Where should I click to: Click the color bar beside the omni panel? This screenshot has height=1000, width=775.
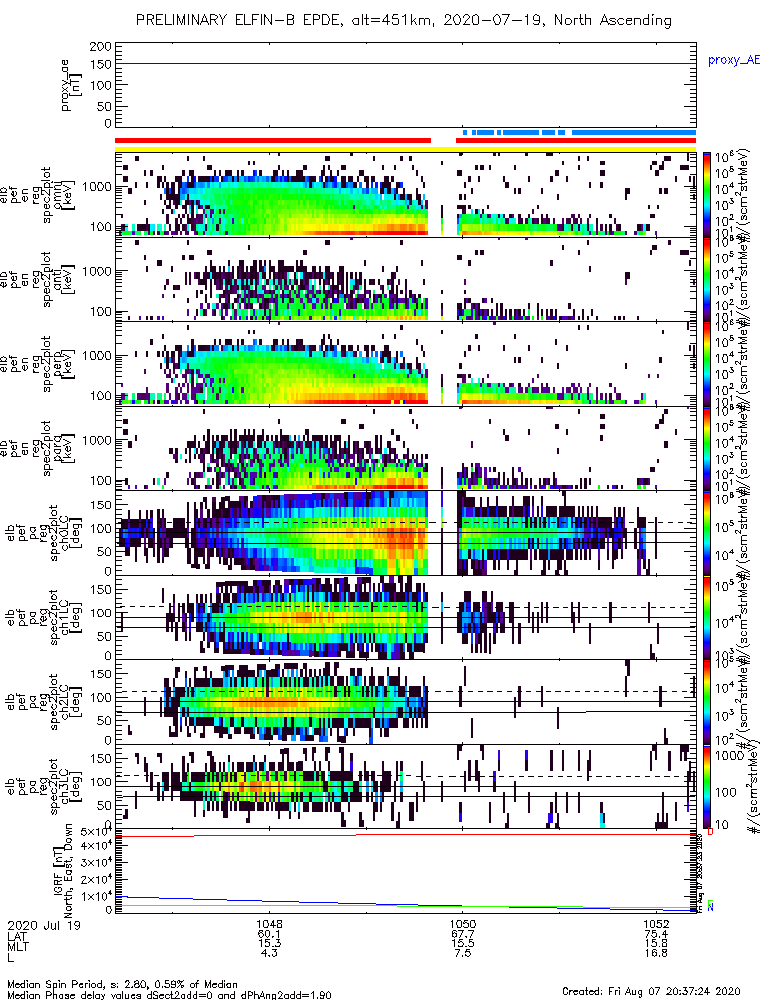(x=707, y=195)
